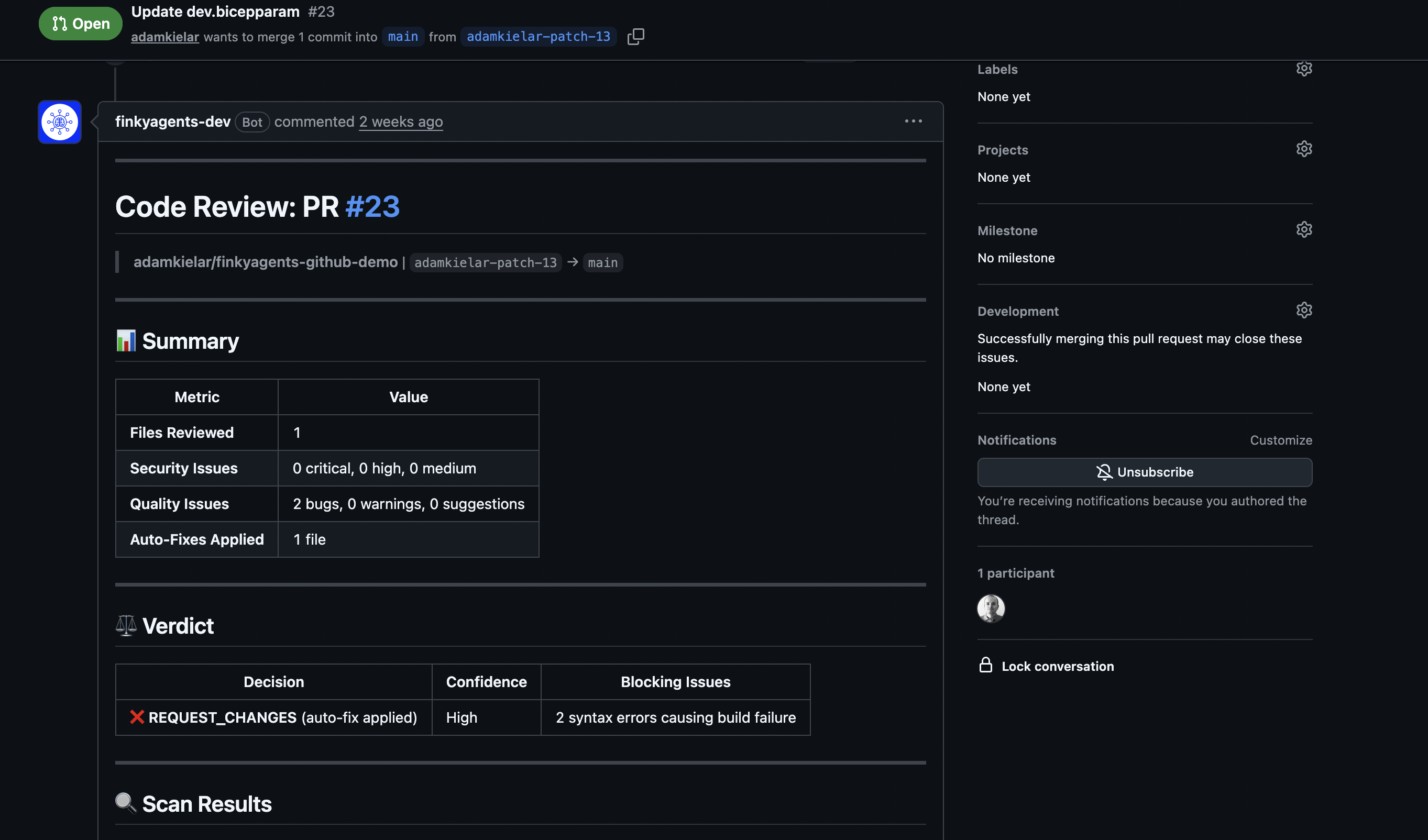Viewport: 1428px width, 840px height.
Task: Click the 'Confidence' column header
Action: [486, 682]
